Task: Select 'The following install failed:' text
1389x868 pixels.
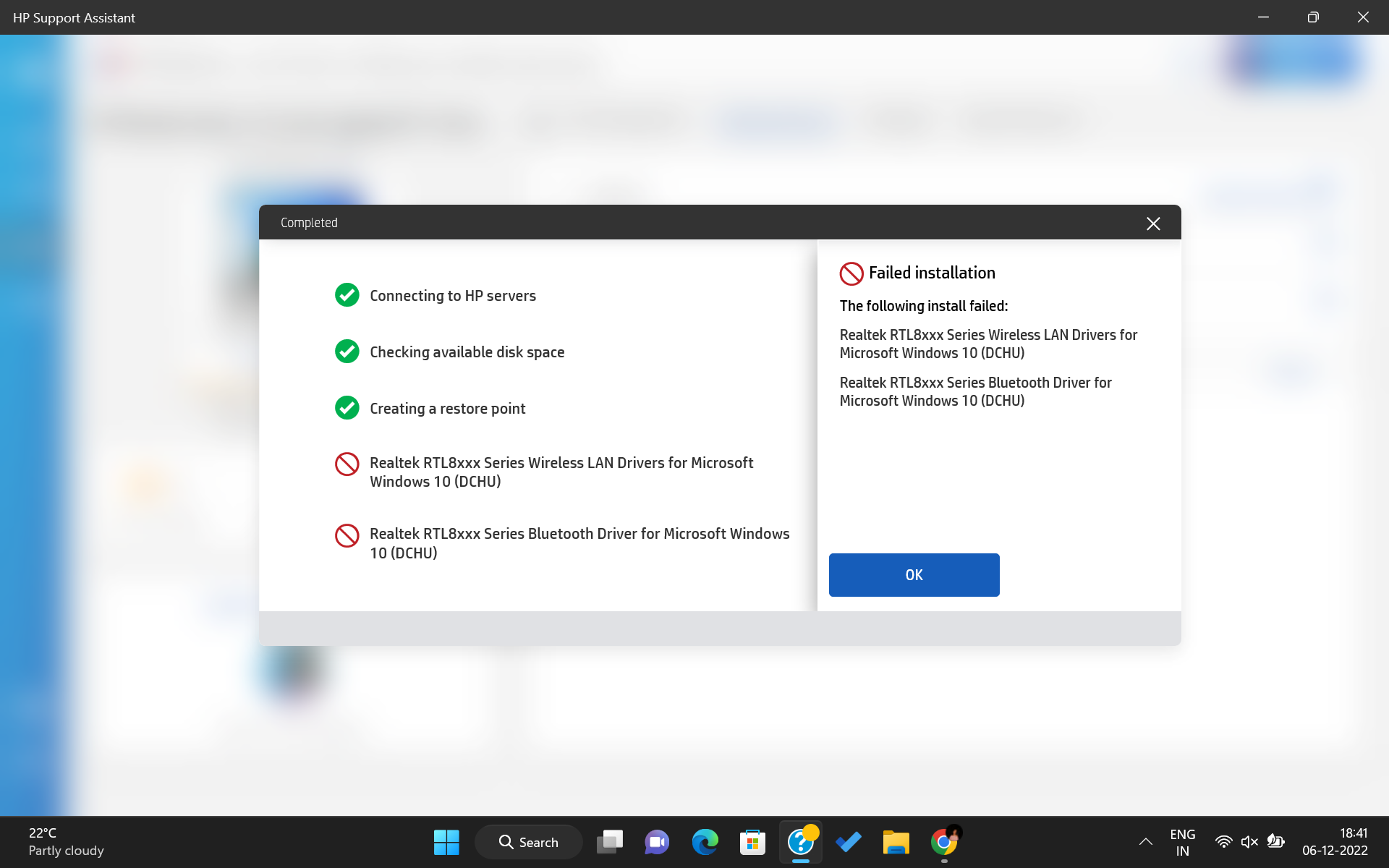Action: (924, 306)
